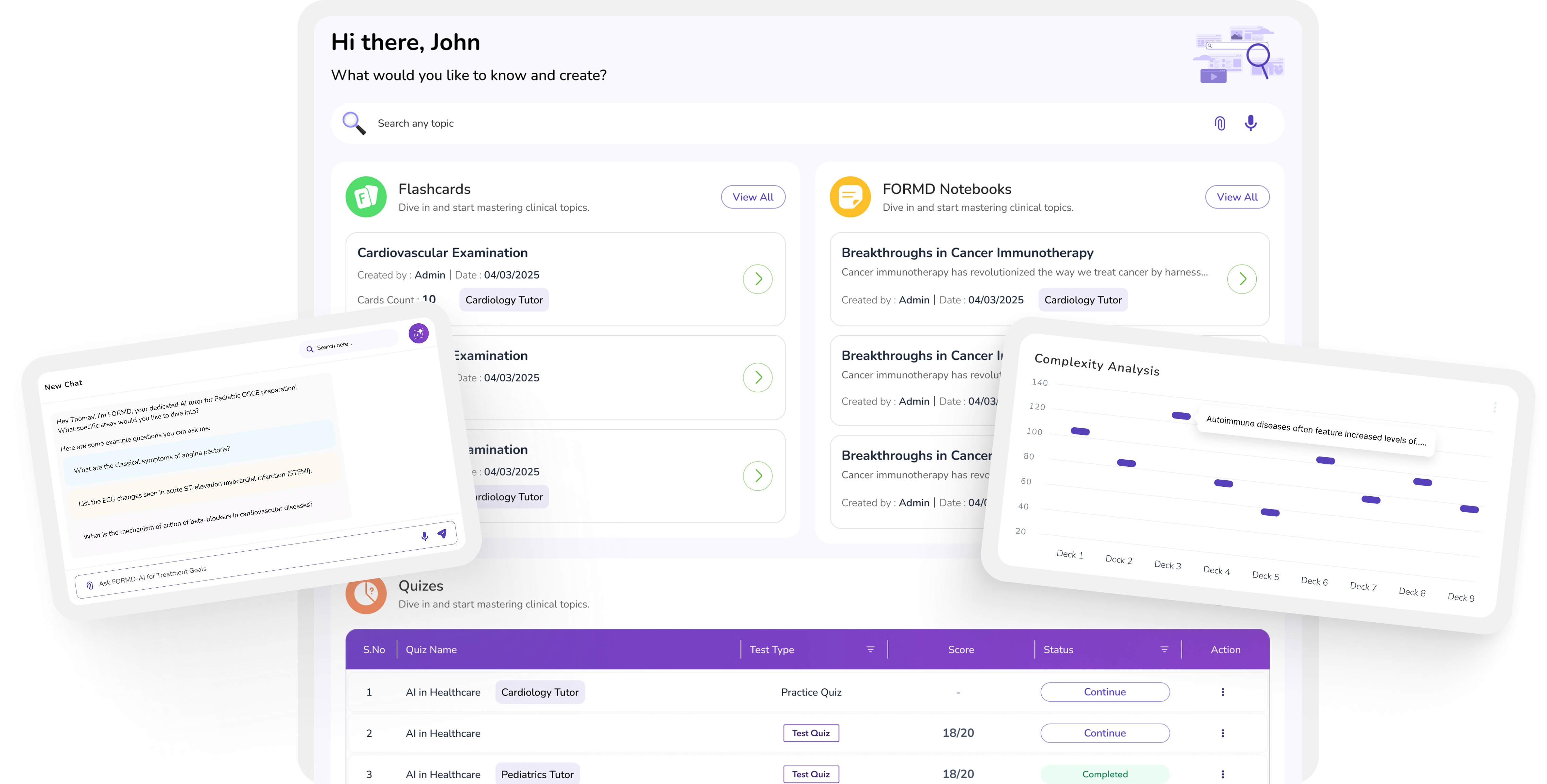Click the Search any topic field
This screenshot has width=1547, height=784.
pyautogui.click(x=808, y=123)
